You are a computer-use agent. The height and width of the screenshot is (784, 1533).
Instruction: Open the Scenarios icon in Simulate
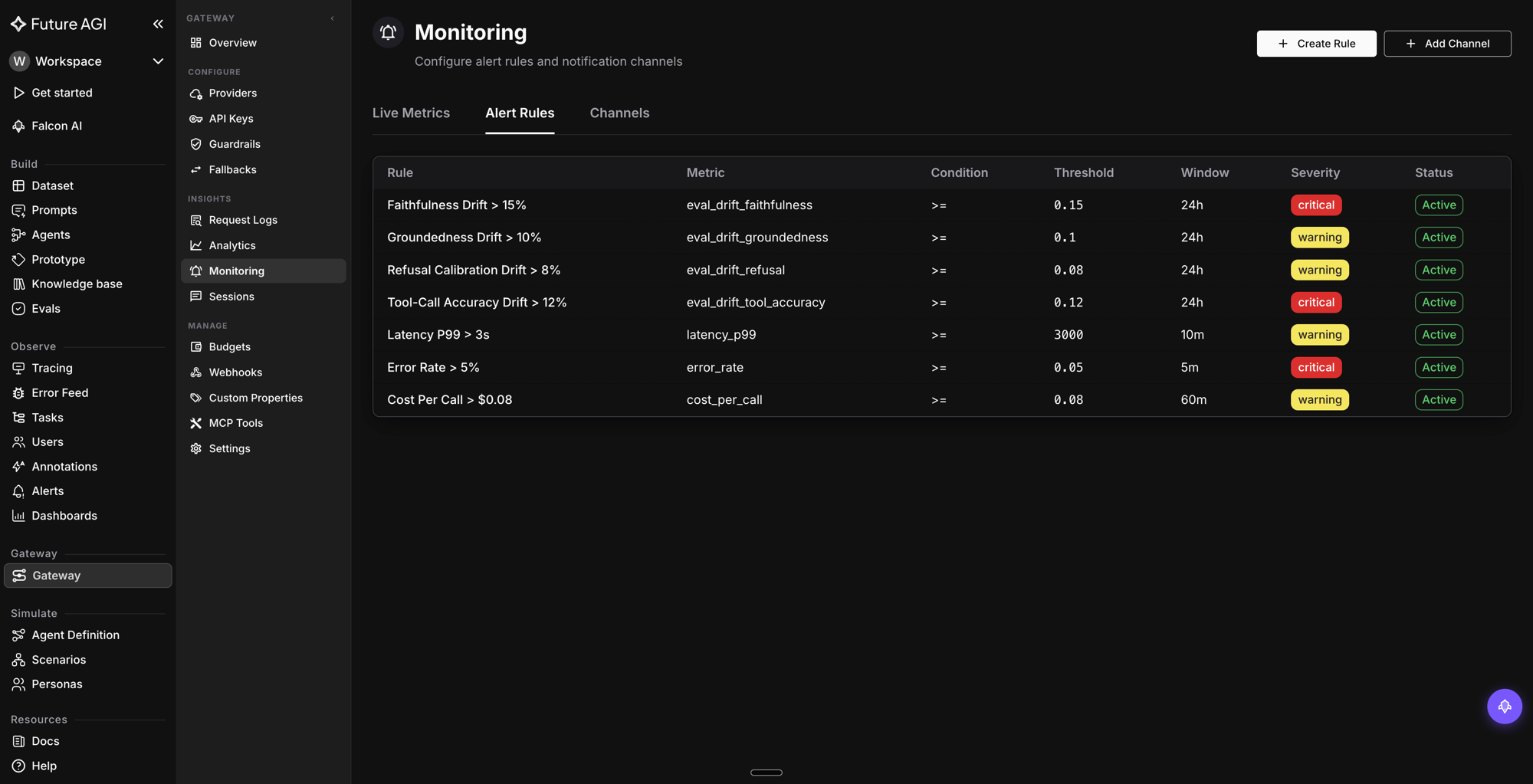(18, 659)
